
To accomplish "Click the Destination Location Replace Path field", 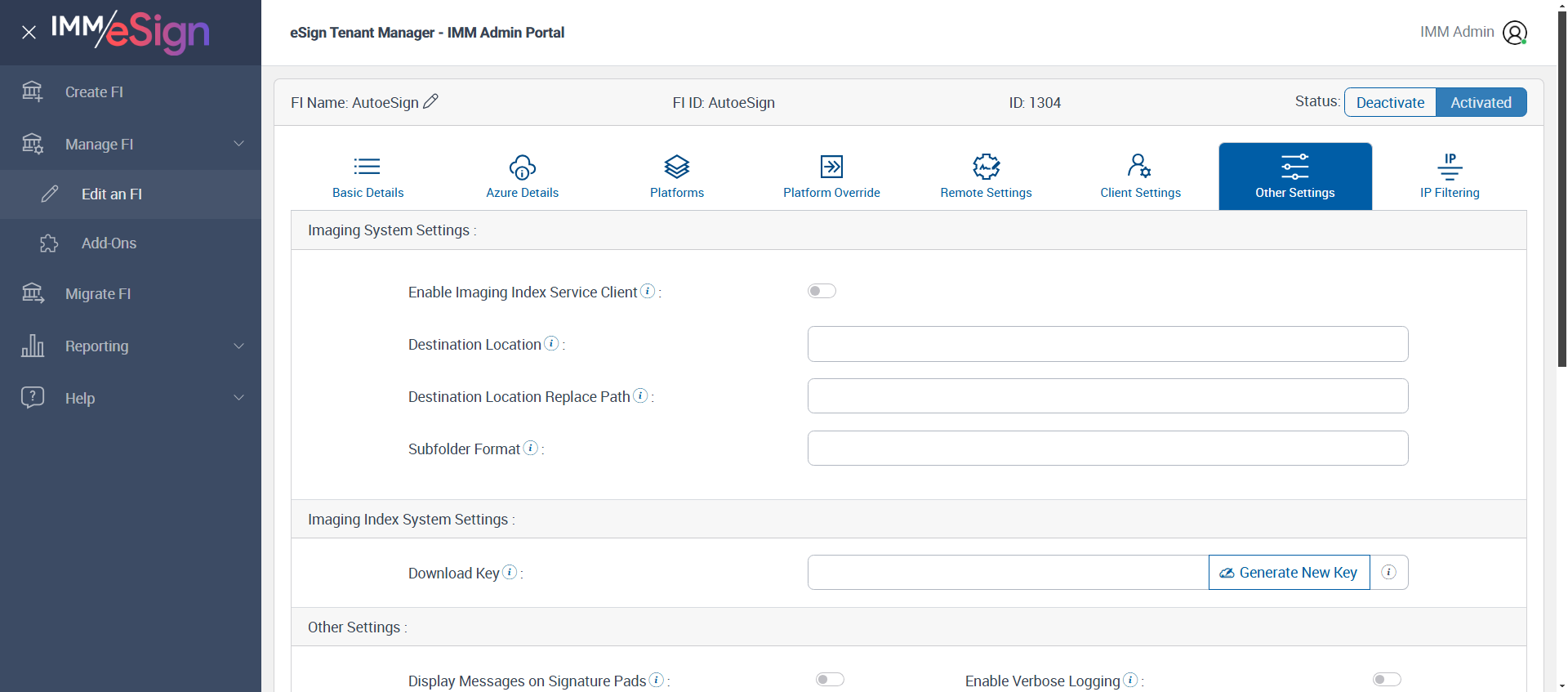I will 1107,396.
